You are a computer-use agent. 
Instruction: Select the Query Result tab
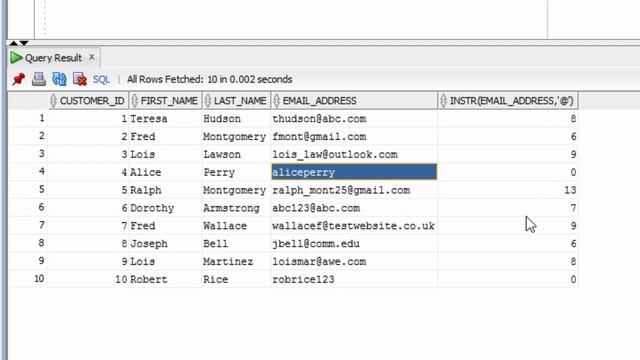click(x=53, y=58)
